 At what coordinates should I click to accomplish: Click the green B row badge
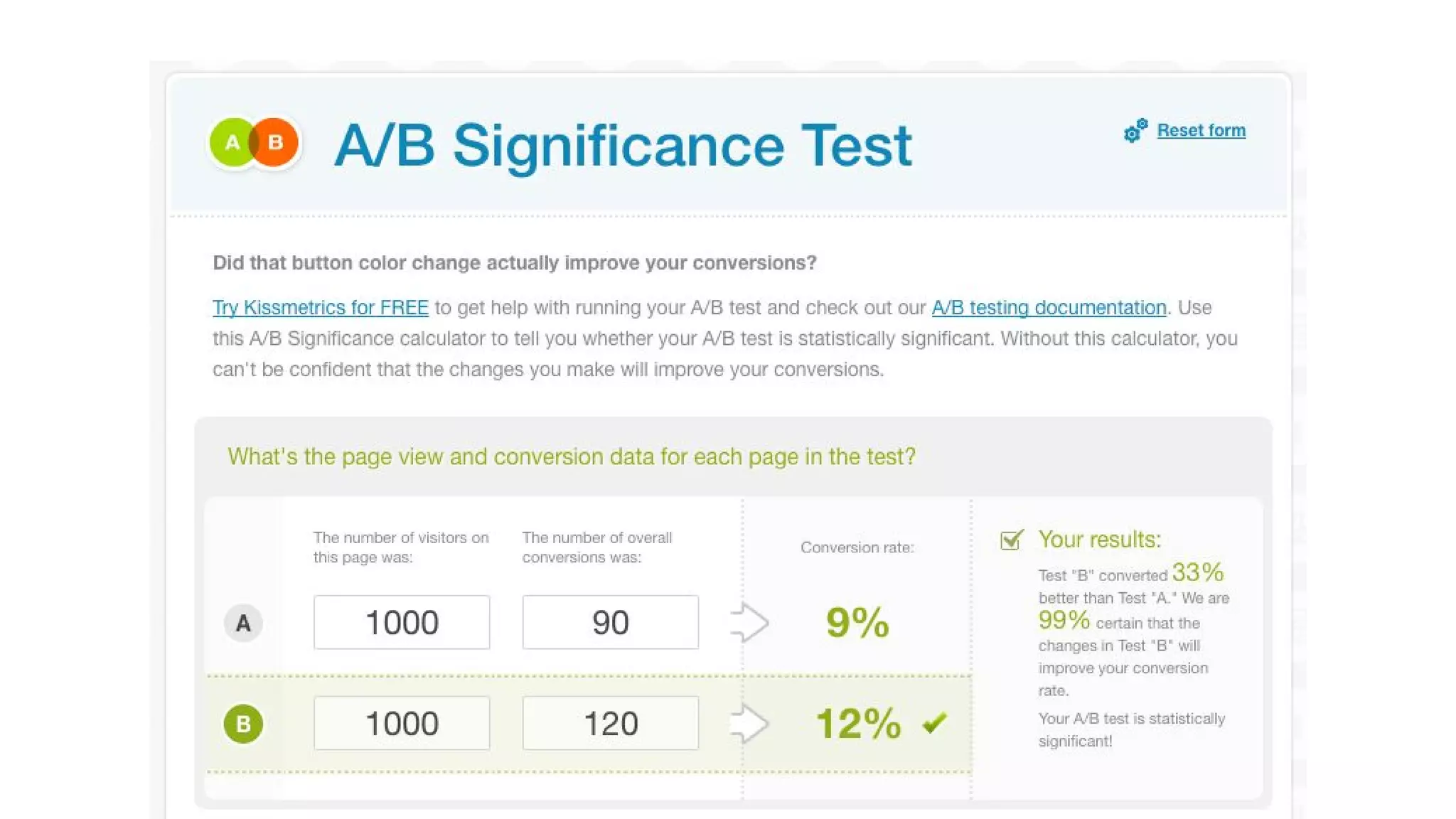[x=243, y=724]
